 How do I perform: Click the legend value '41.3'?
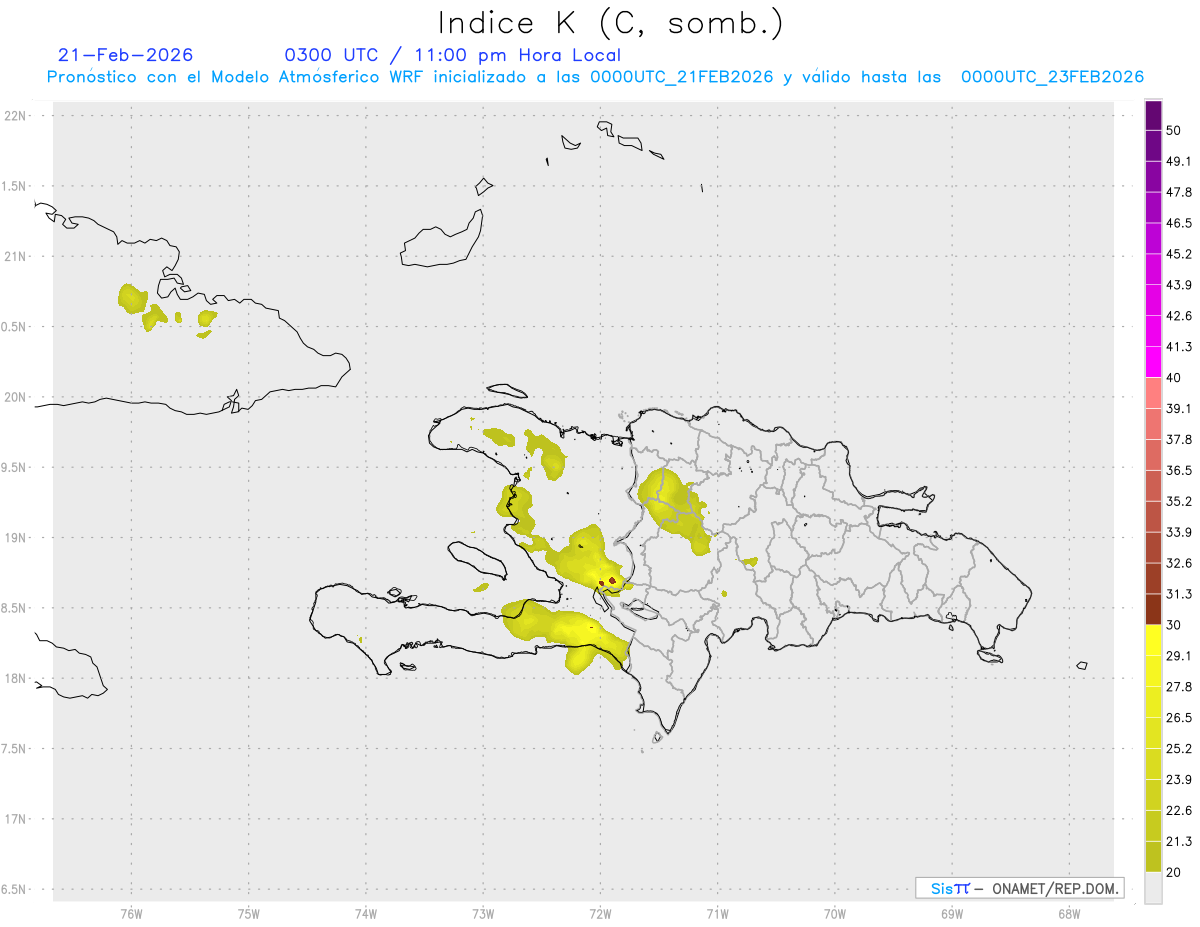[x=1179, y=347]
